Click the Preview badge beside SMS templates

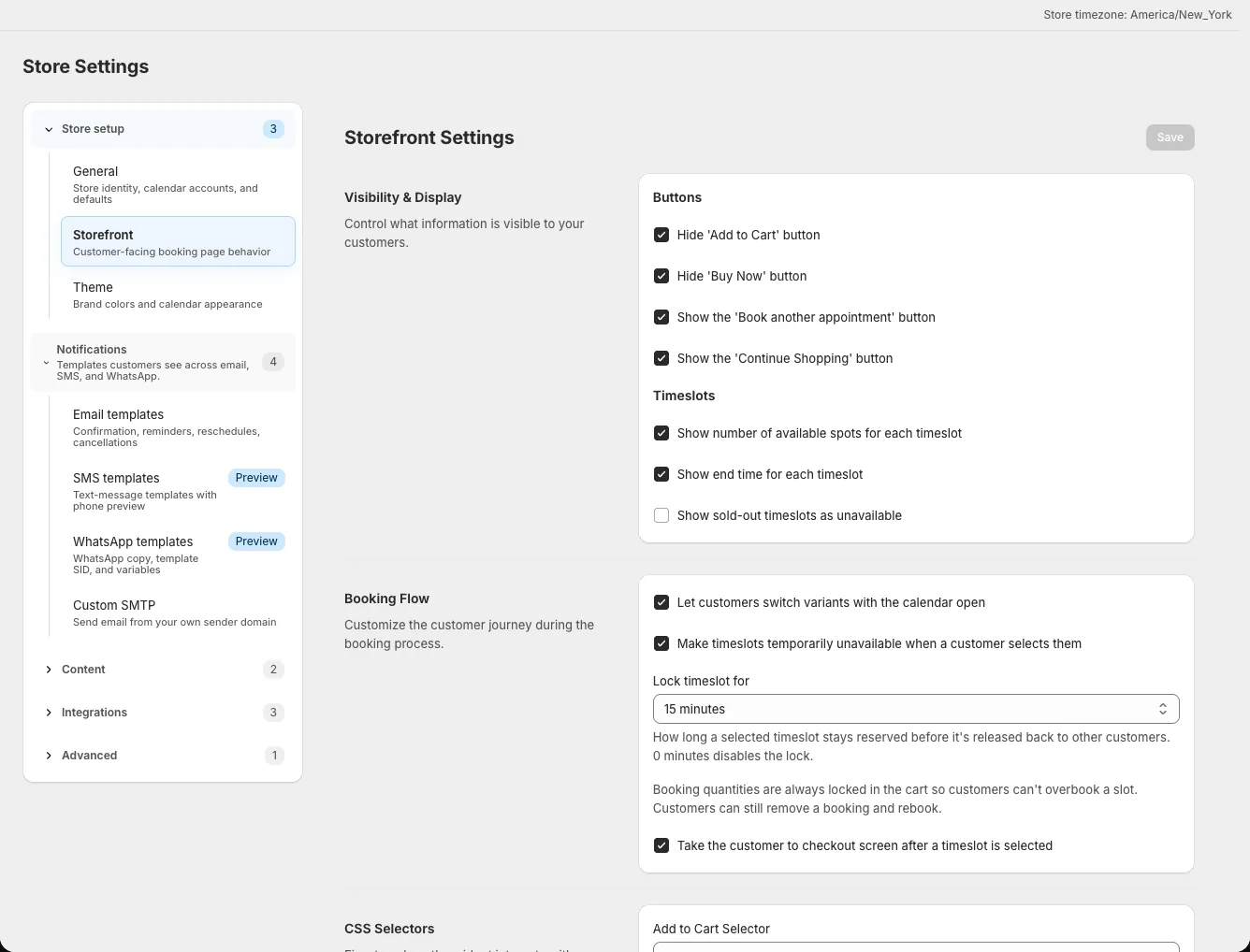pyautogui.click(x=256, y=478)
